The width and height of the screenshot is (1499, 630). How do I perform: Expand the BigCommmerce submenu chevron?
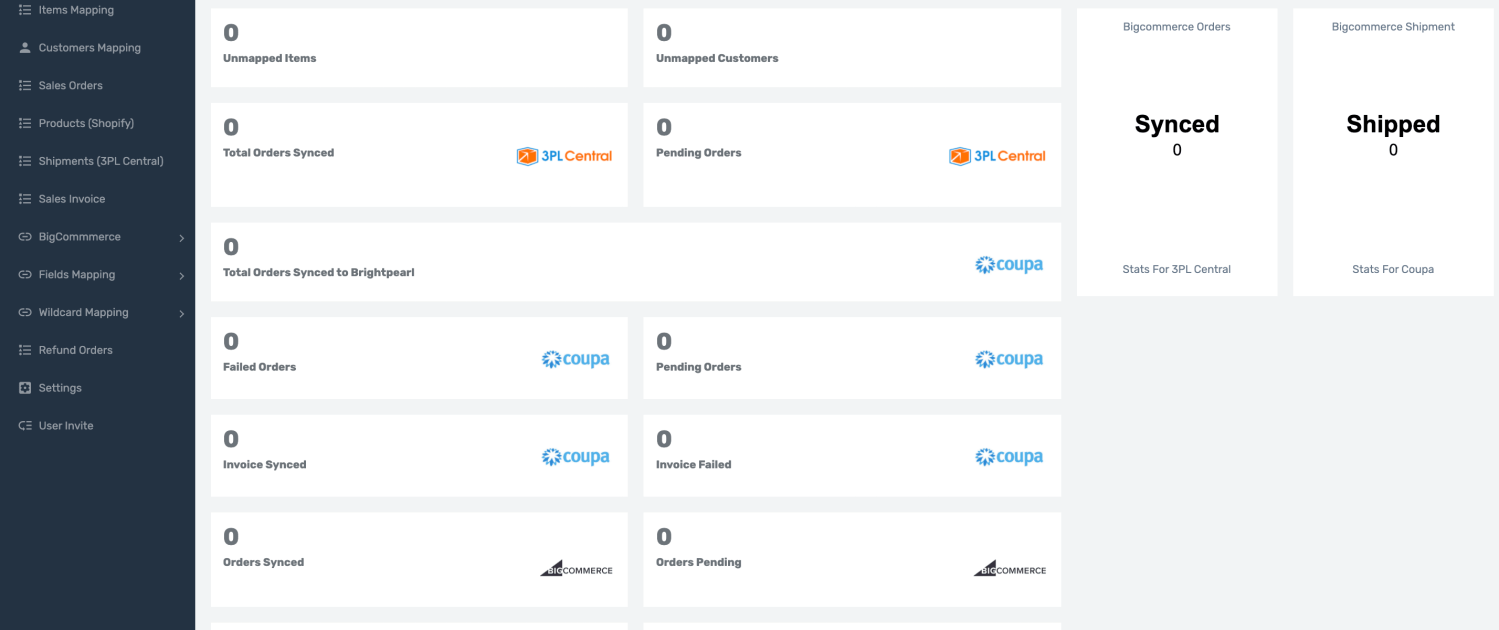click(x=181, y=238)
